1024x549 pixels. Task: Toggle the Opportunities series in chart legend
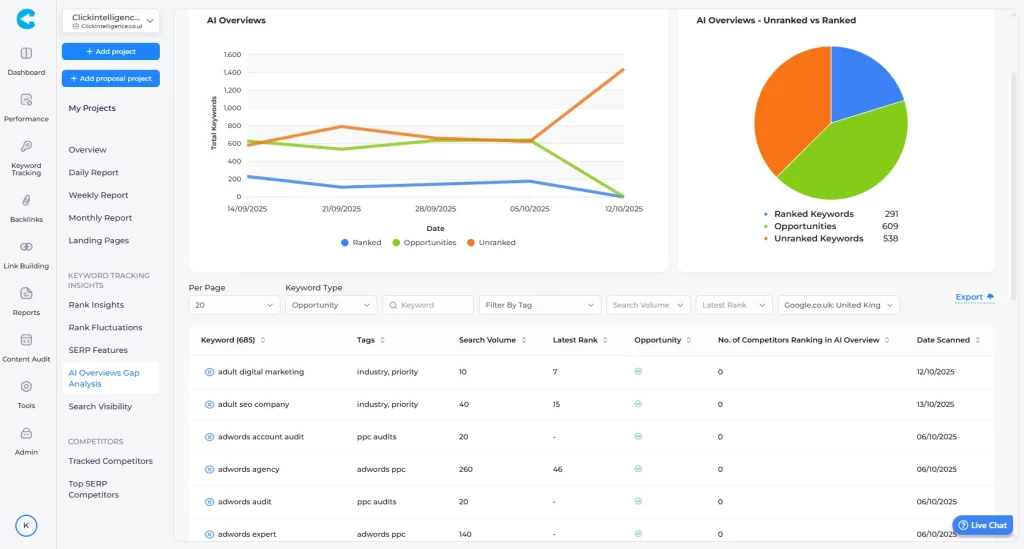423,242
